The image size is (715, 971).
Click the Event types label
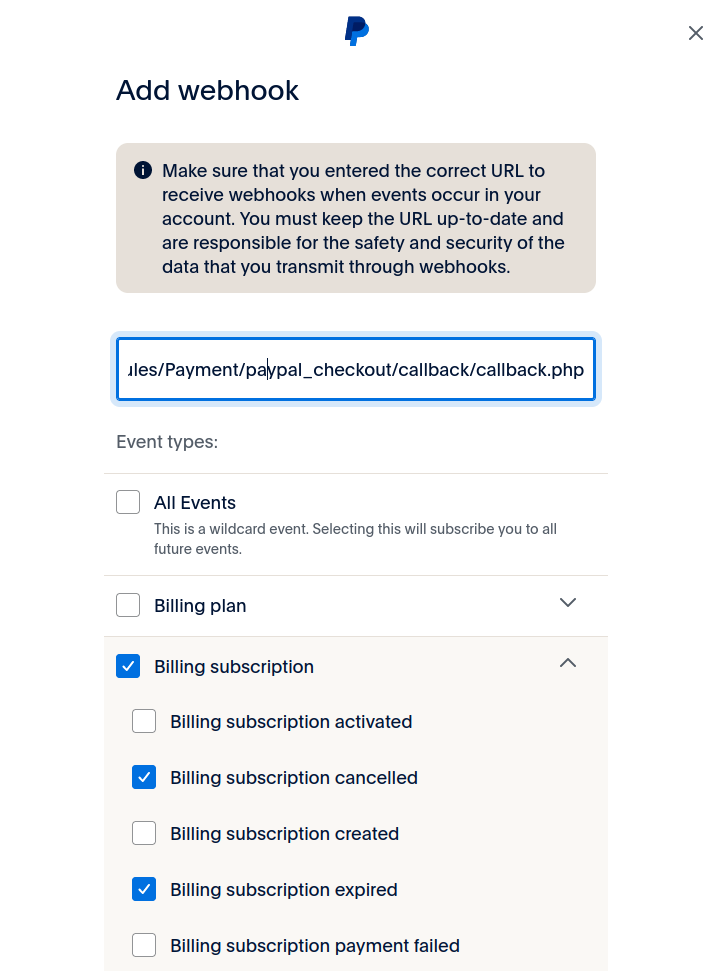coord(167,441)
